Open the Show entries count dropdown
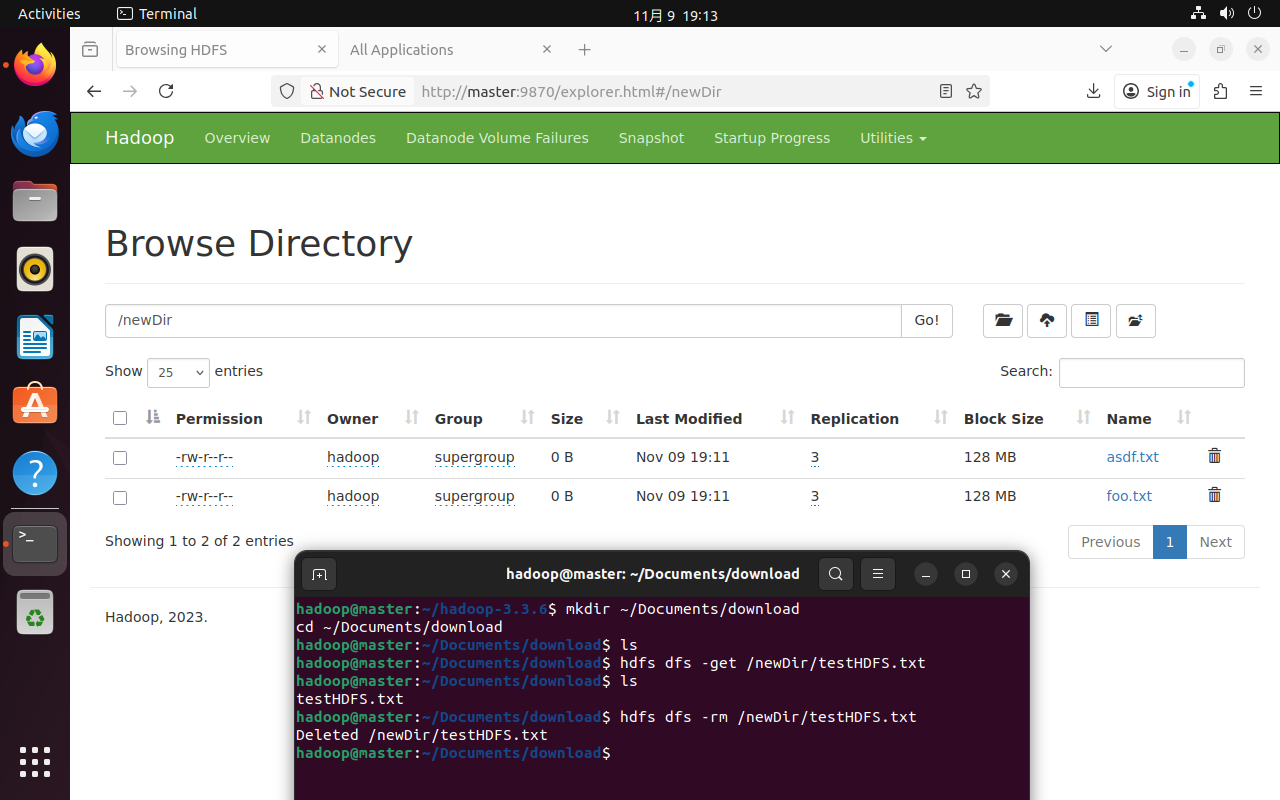Image resolution: width=1280 pixels, height=800 pixels. (x=178, y=372)
